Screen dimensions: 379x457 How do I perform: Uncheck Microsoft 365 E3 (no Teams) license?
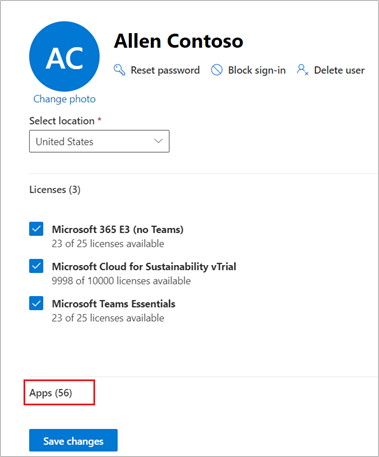[36, 229]
